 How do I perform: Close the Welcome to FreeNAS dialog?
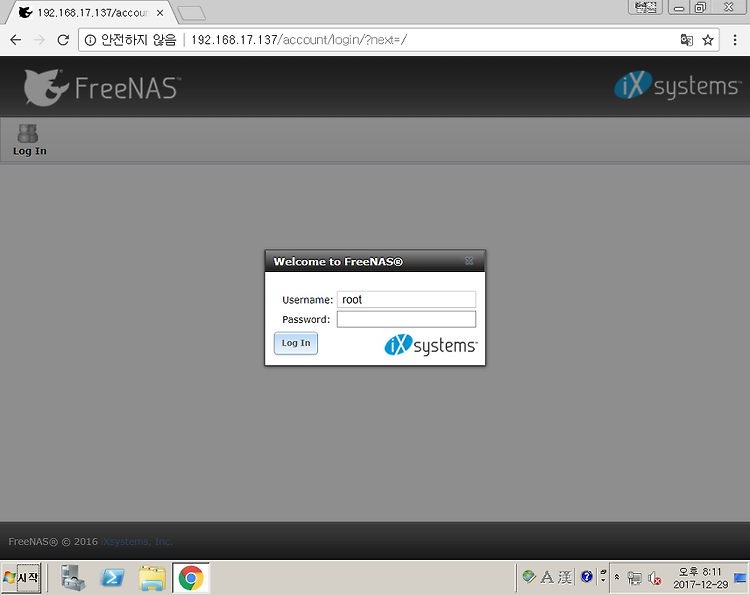(x=469, y=261)
